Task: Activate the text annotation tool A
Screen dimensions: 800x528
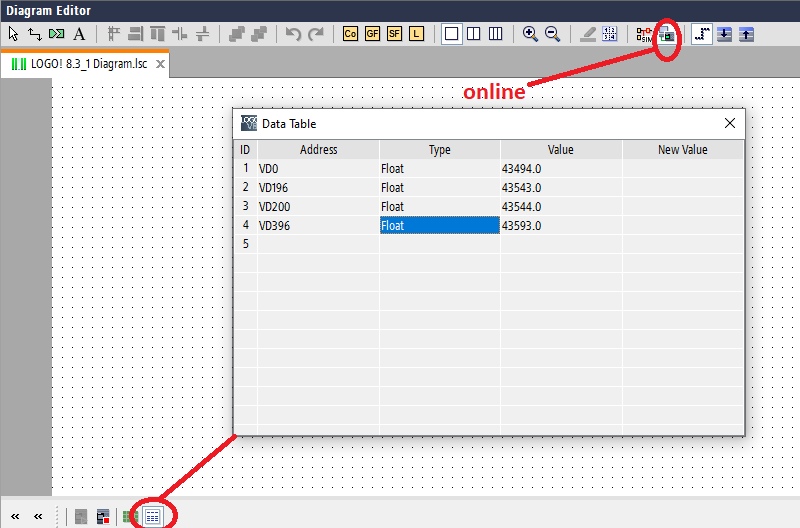Action: [x=79, y=34]
